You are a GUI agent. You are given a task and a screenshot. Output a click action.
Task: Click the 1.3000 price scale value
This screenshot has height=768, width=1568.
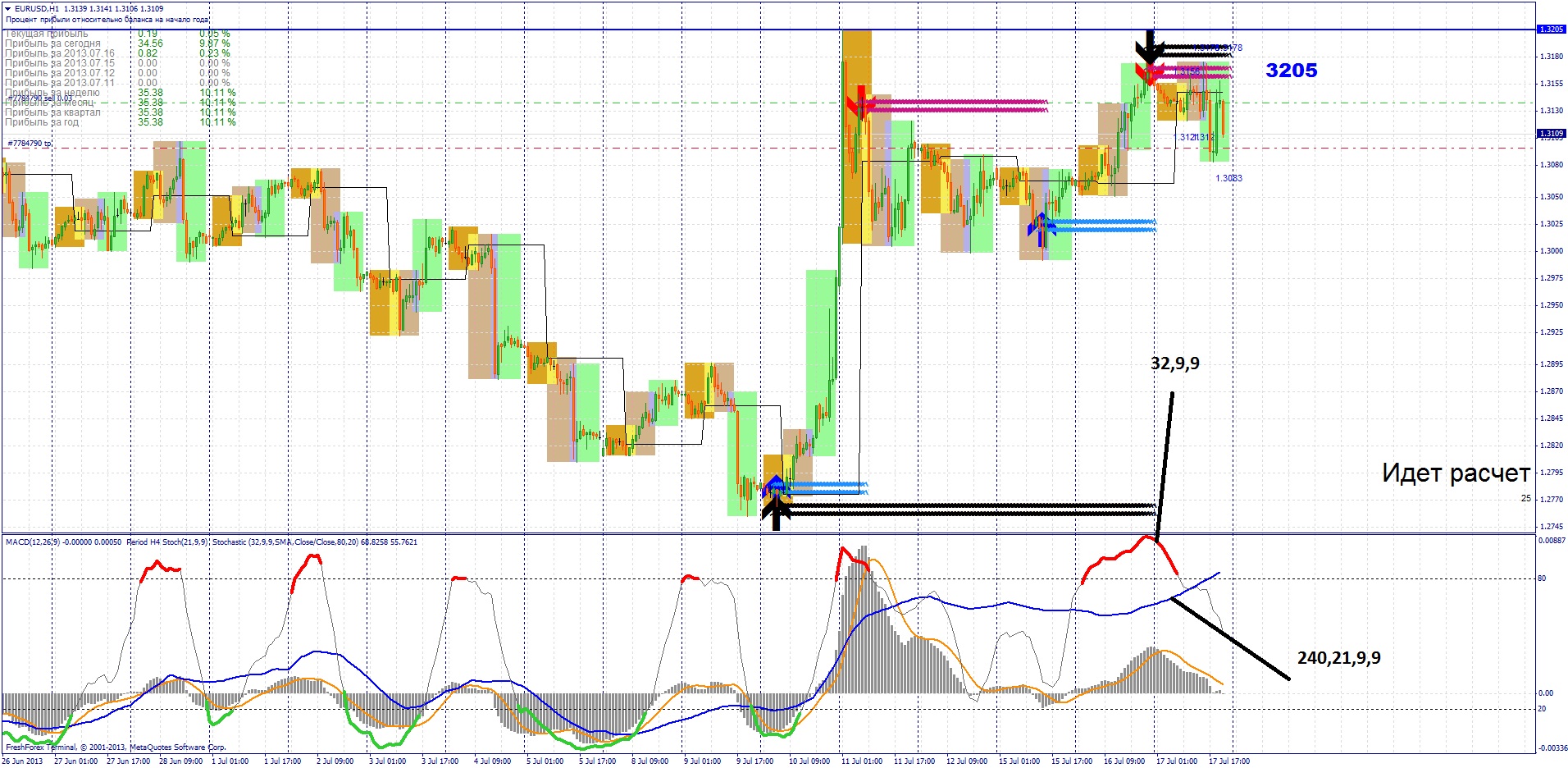coord(1551,251)
